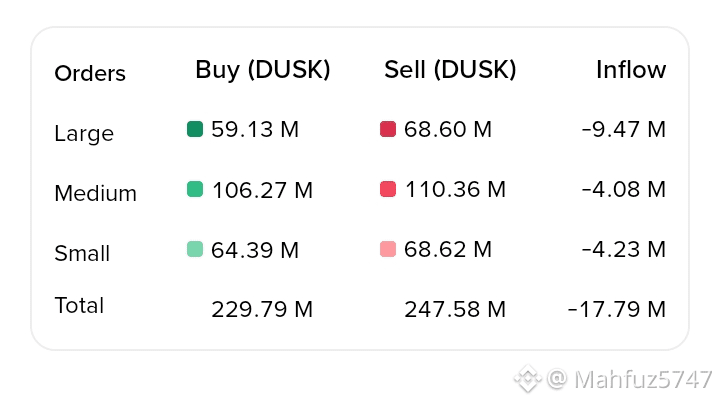
Task: Click the dark red Large sell swatch
Action: [x=388, y=129]
